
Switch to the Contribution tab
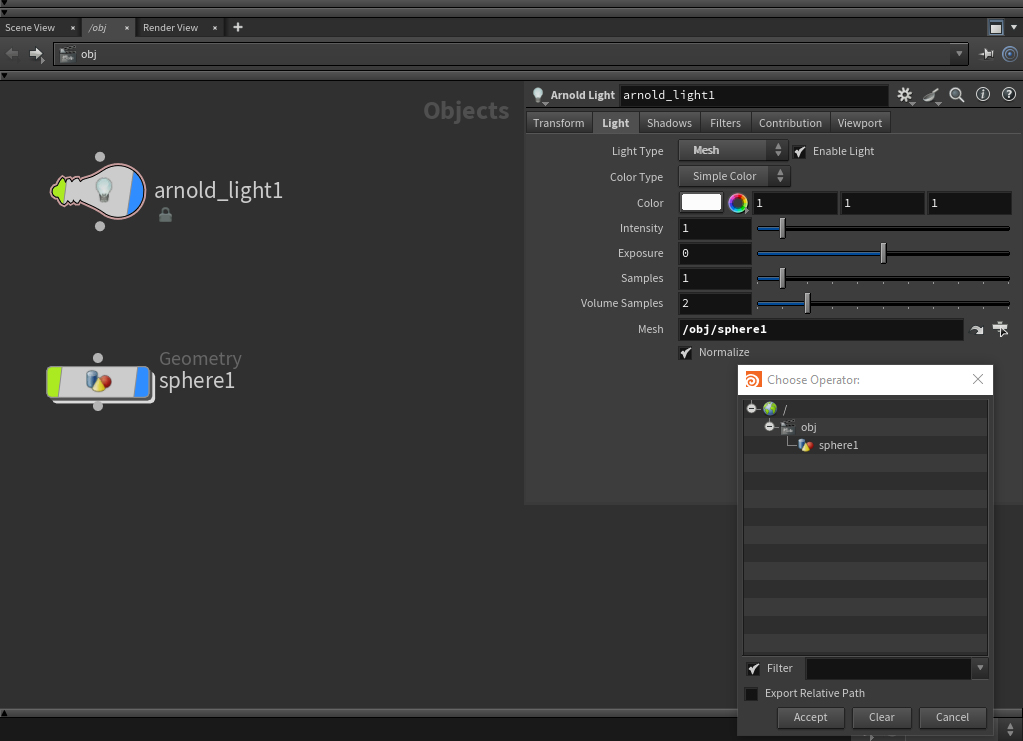tap(790, 123)
